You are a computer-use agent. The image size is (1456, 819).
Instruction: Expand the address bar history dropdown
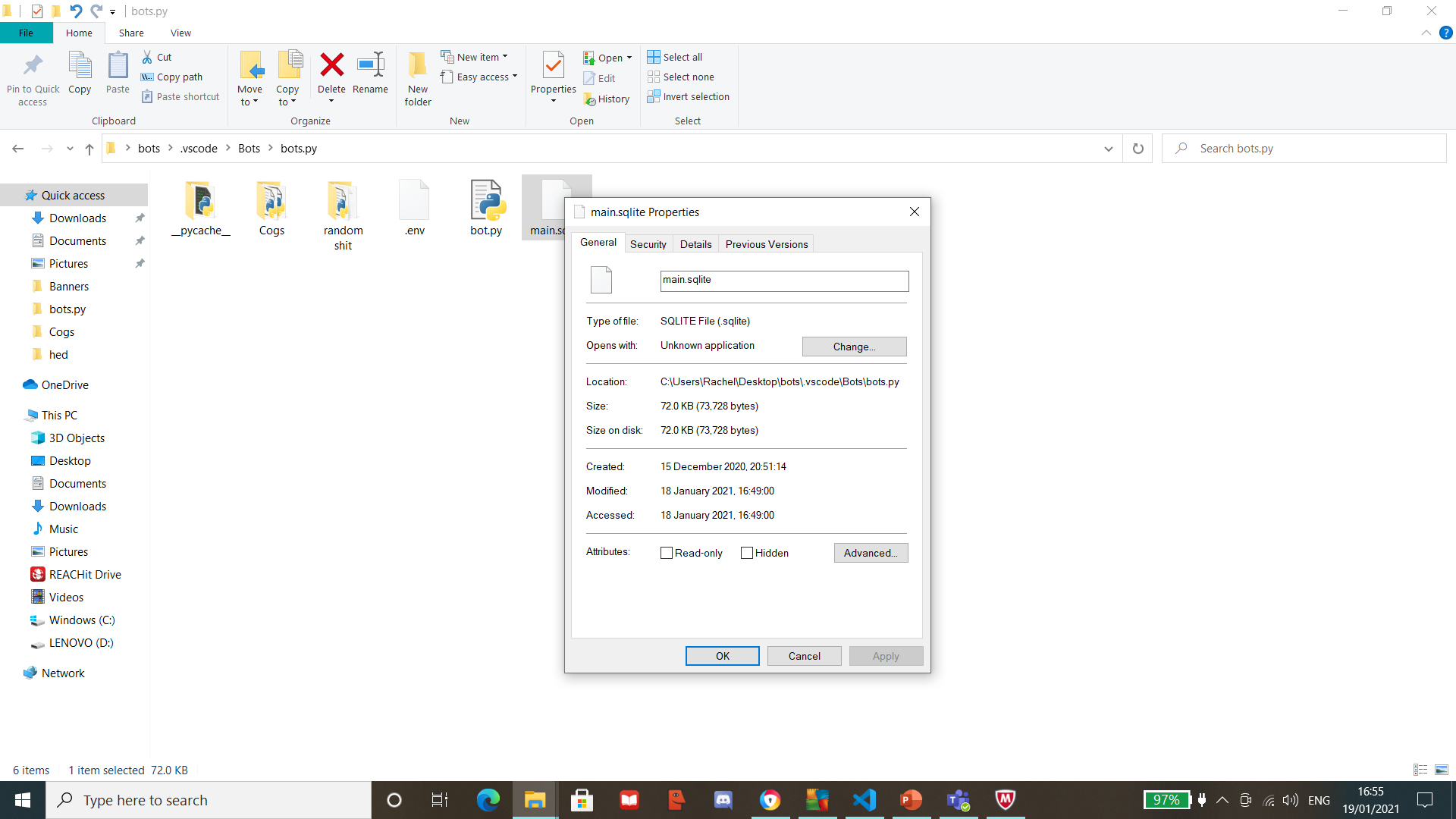1107,149
